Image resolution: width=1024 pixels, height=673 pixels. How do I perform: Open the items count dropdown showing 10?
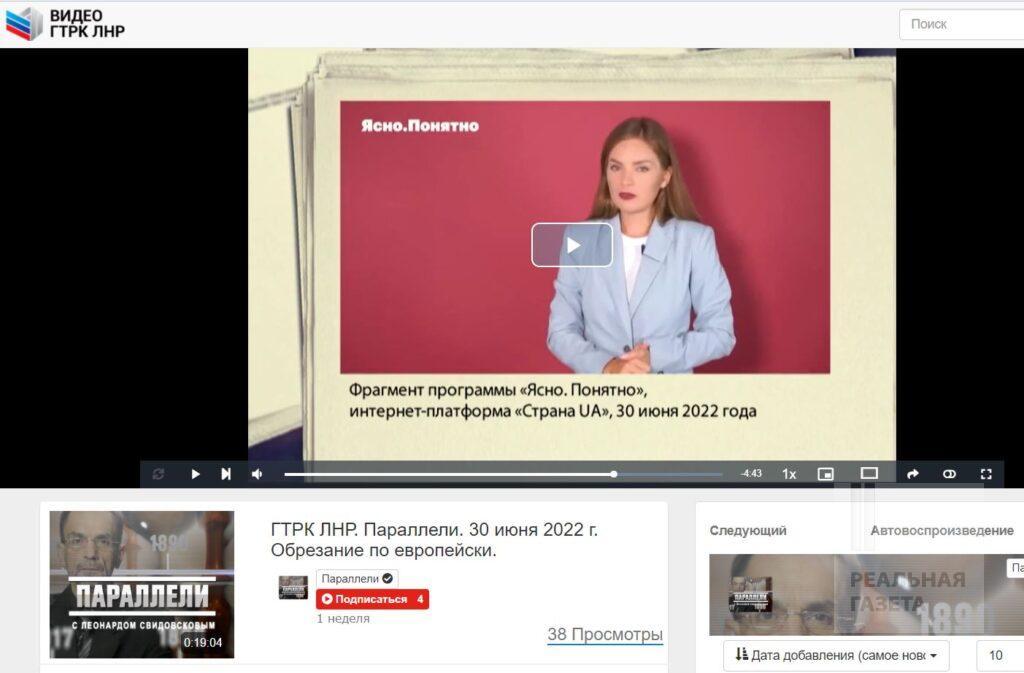click(x=1000, y=656)
